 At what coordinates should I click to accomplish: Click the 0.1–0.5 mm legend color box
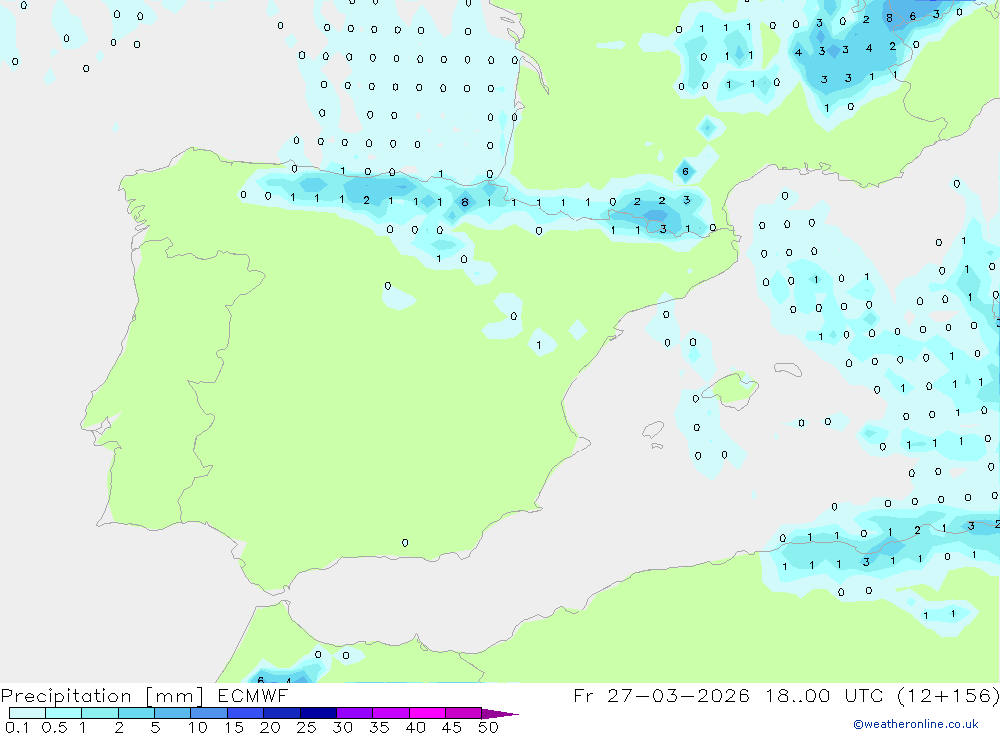click(27, 713)
